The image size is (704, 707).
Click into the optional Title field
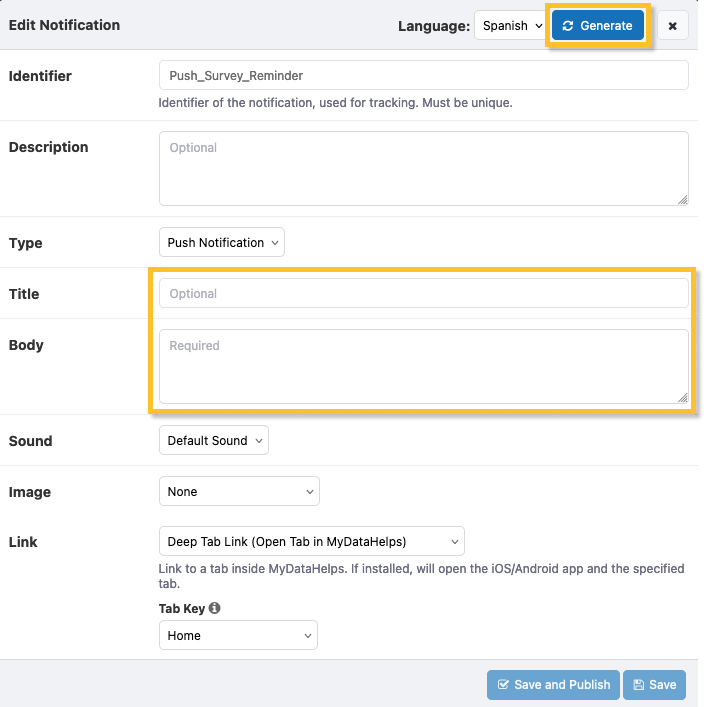pyautogui.click(x=423, y=294)
